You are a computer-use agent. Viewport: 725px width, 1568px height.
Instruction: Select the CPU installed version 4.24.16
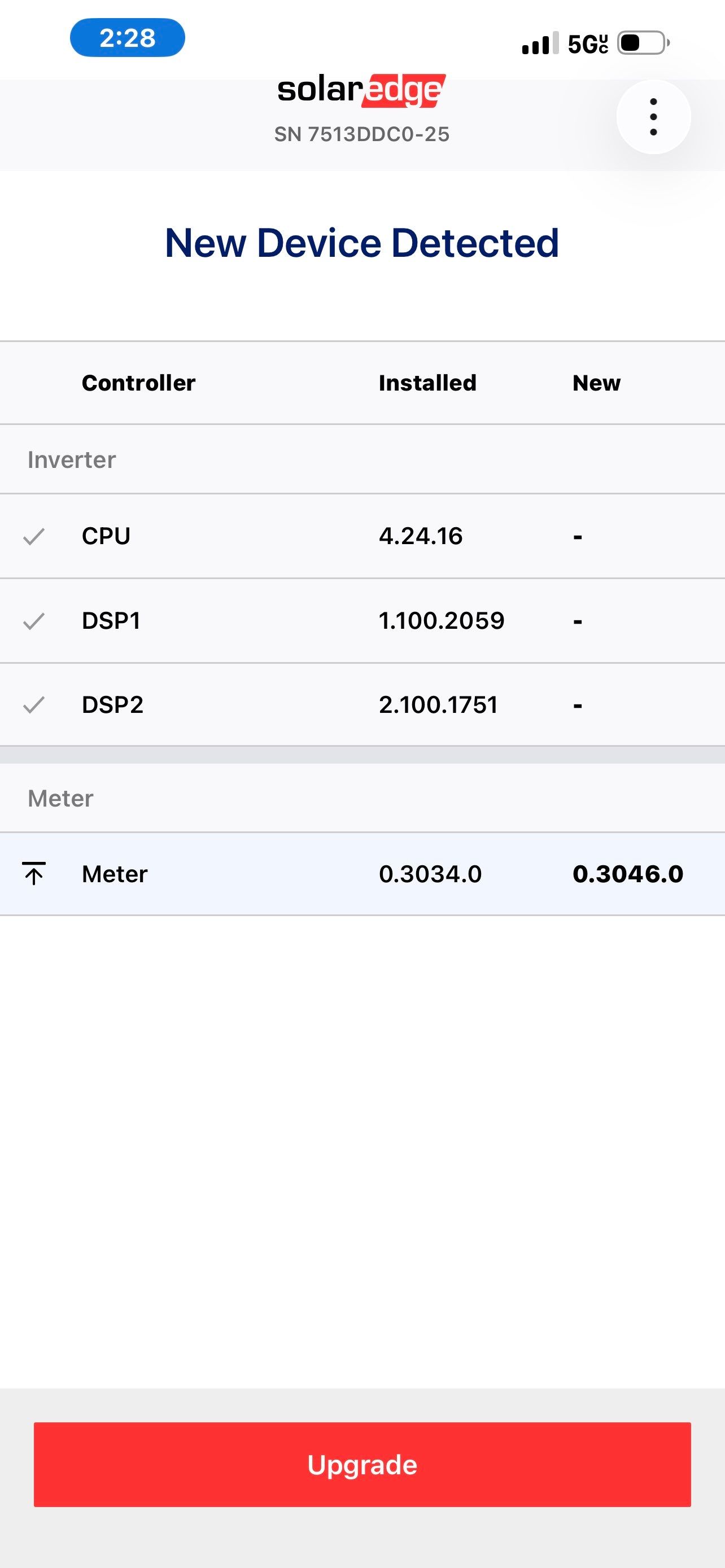pyautogui.click(x=421, y=536)
